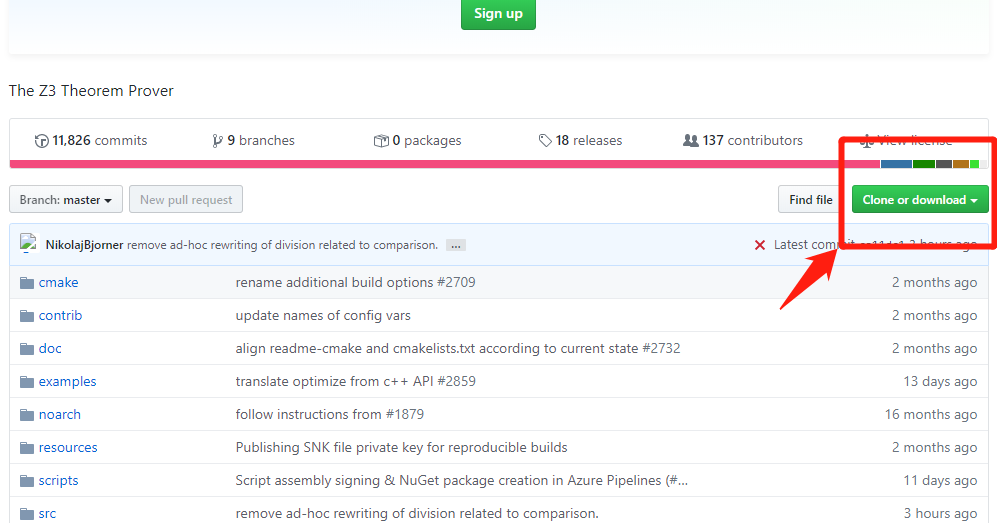Click the commits history clock icon
Image resolution: width=997 pixels, height=523 pixels.
point(41,141)
